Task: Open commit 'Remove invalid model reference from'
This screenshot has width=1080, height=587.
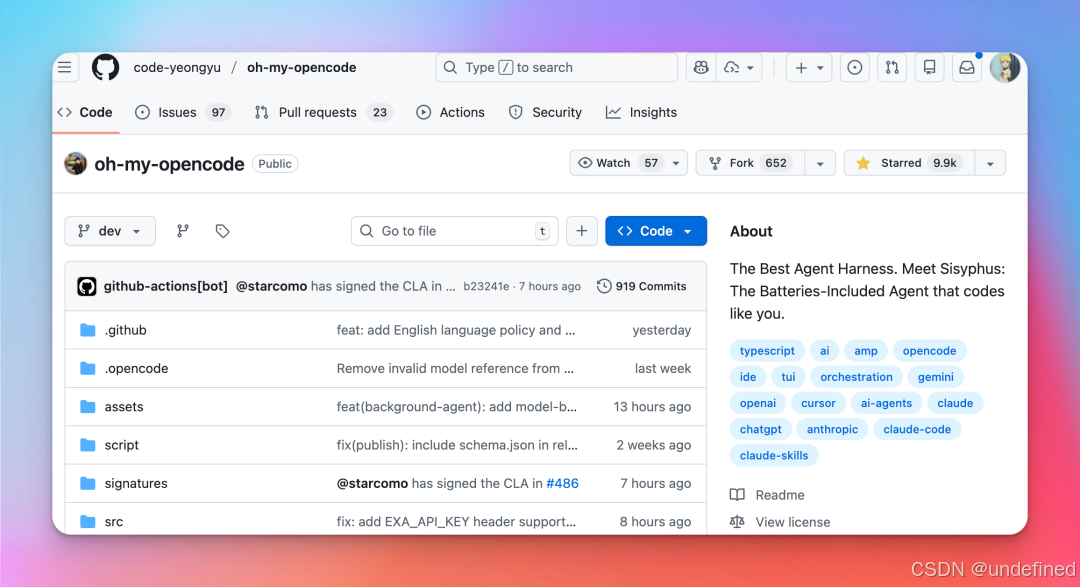Action: click(x=455, y=369)
